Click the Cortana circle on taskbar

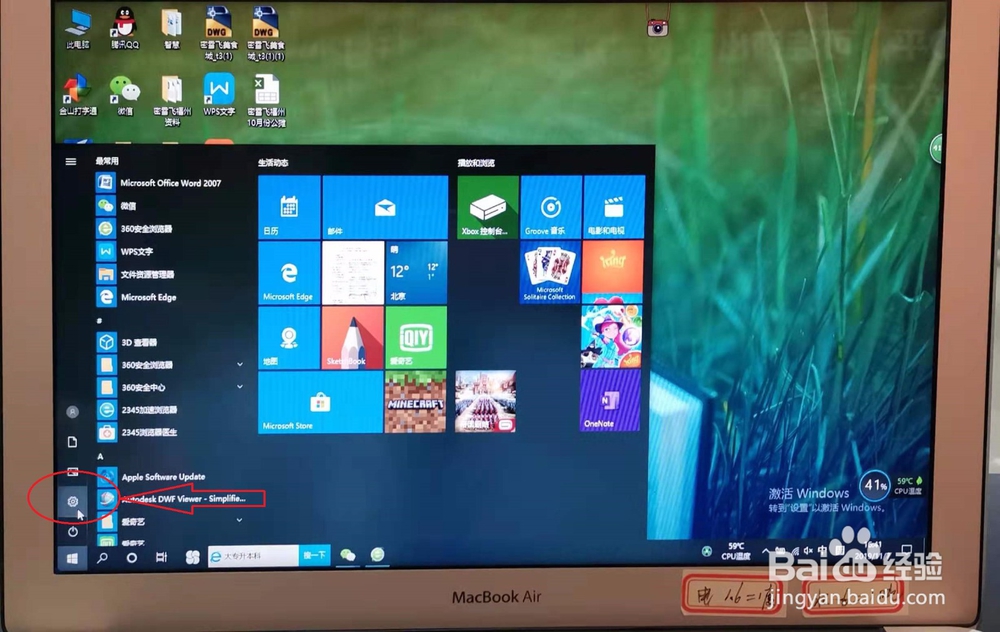pos(131,557)
